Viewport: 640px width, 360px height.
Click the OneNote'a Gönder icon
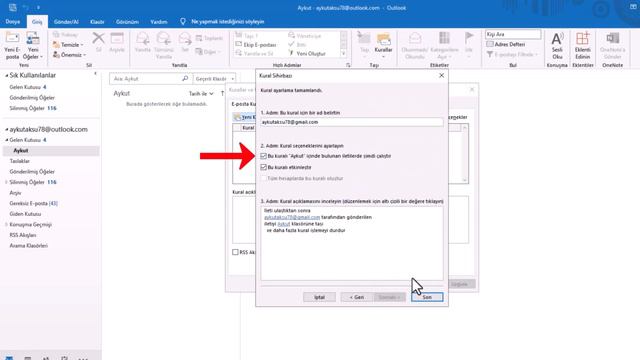(612, 39)
